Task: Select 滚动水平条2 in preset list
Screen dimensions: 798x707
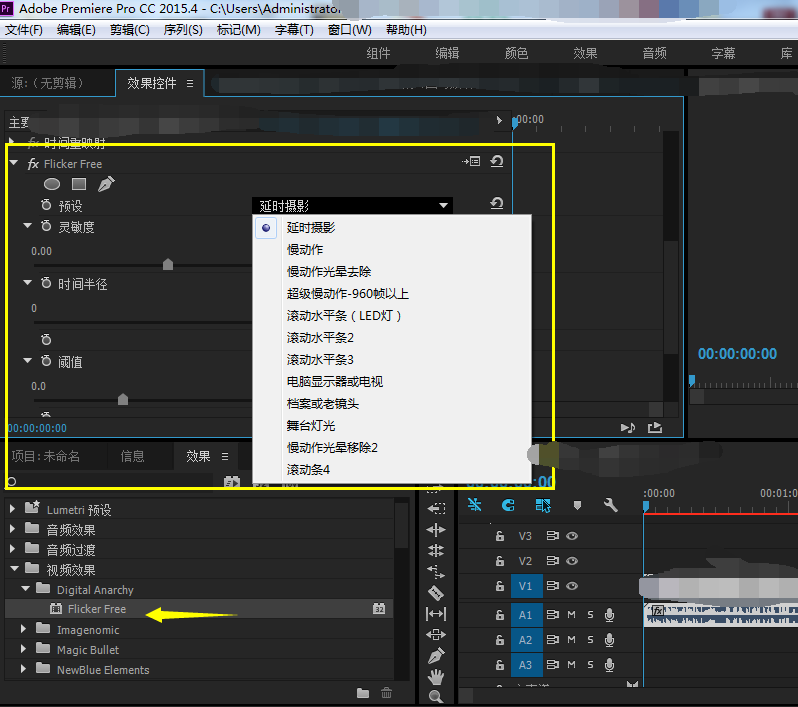Action: 320,337
